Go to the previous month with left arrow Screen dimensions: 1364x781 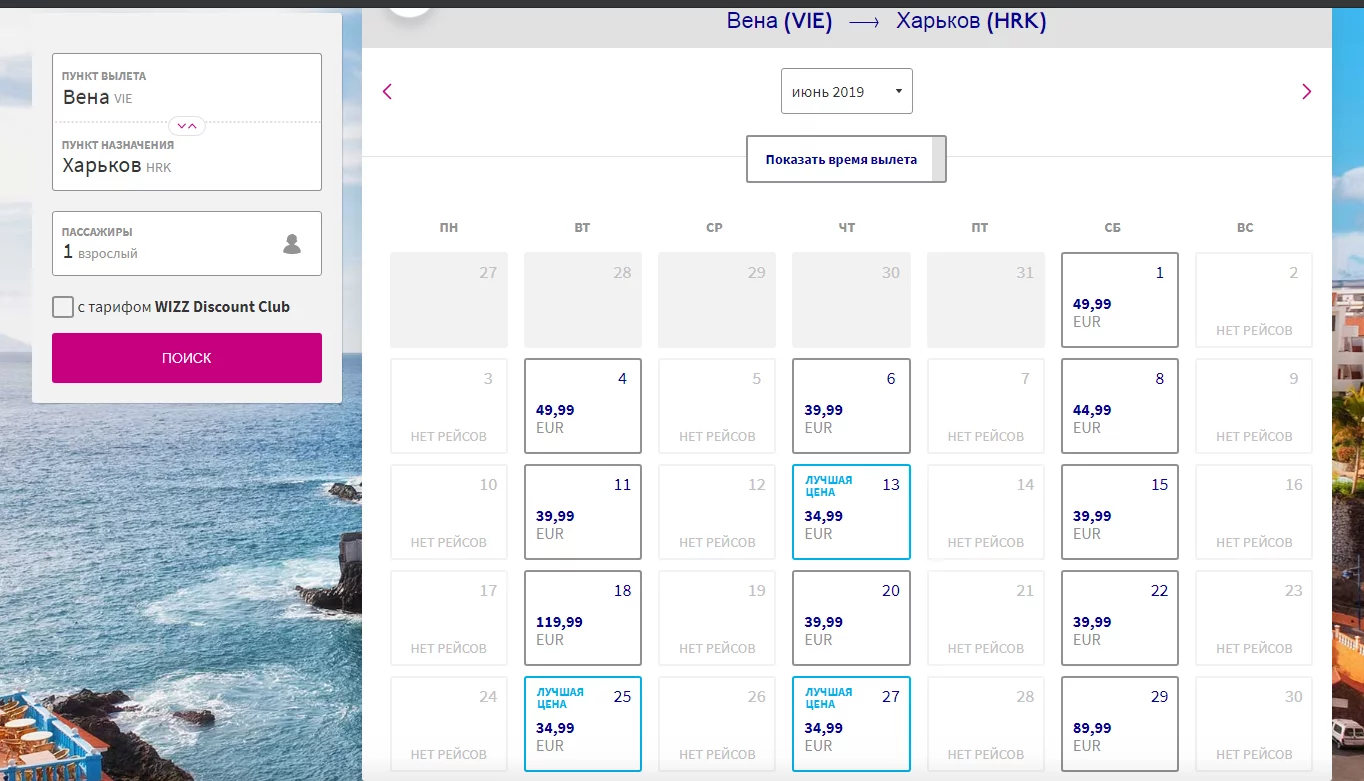point(388,92)
